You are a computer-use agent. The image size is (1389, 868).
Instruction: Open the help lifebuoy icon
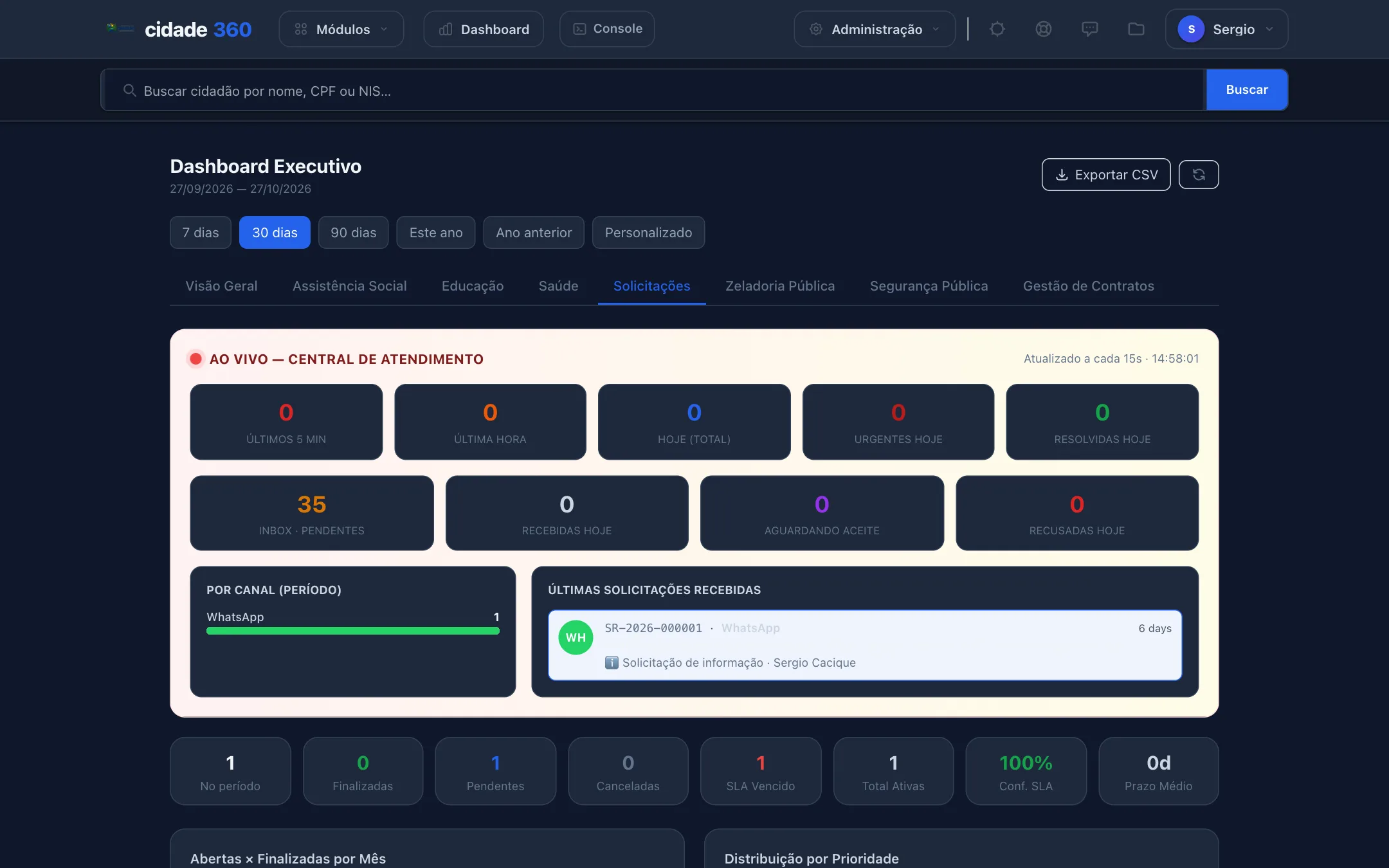coord(1044,29)
